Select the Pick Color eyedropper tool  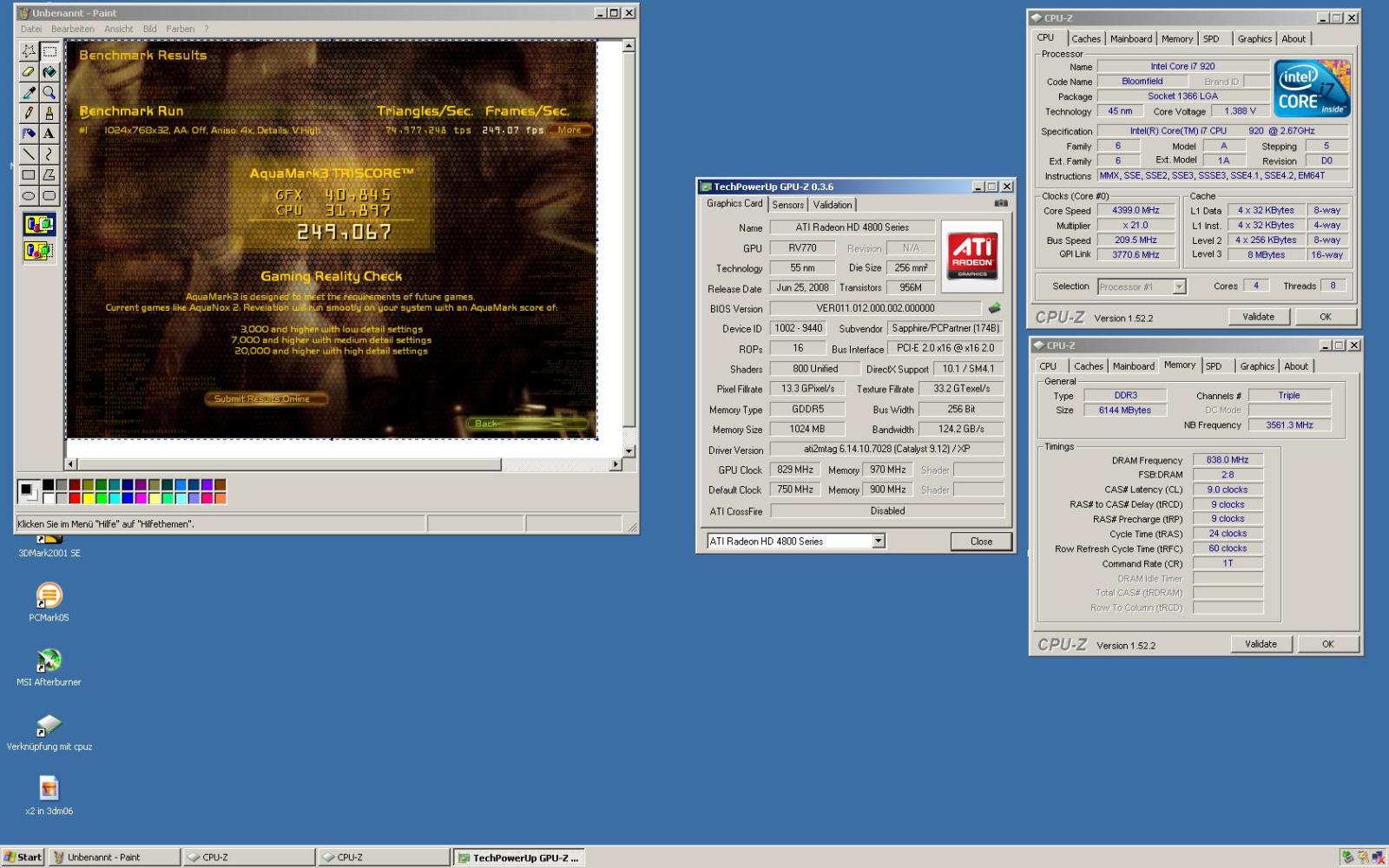tap(29, 93)
